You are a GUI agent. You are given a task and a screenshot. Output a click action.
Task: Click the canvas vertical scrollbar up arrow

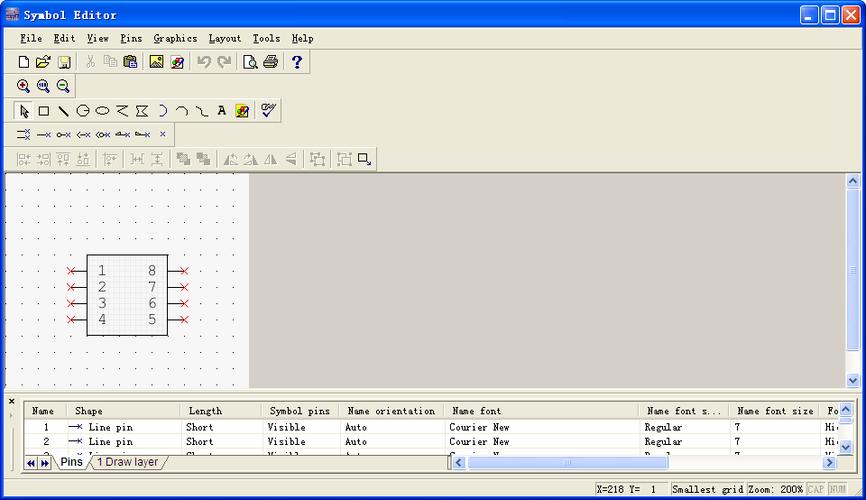point(853,181)
